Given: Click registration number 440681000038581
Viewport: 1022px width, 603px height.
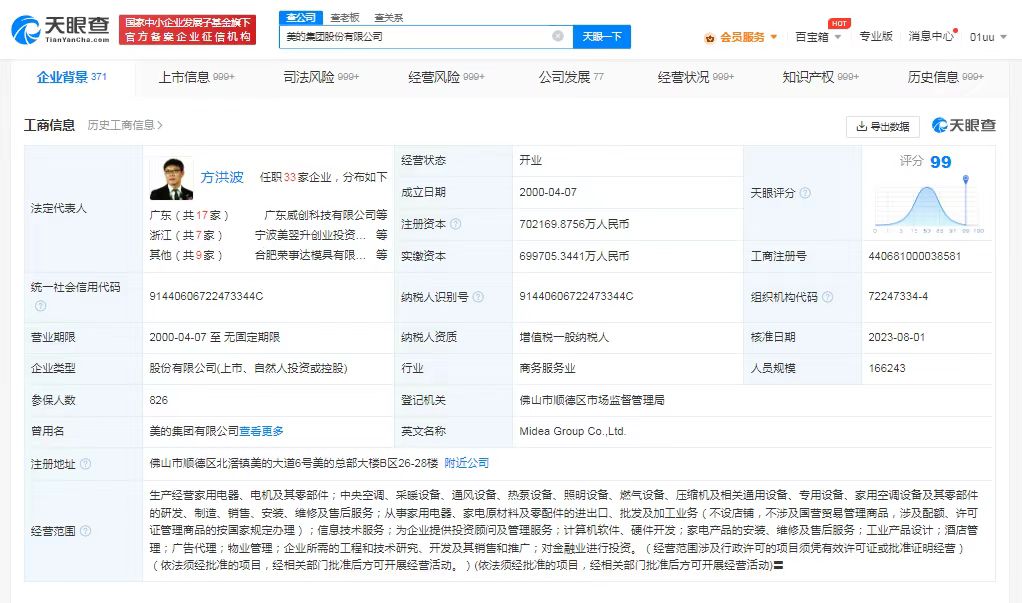Looking at the screenshot, I should tap(914, 256).
